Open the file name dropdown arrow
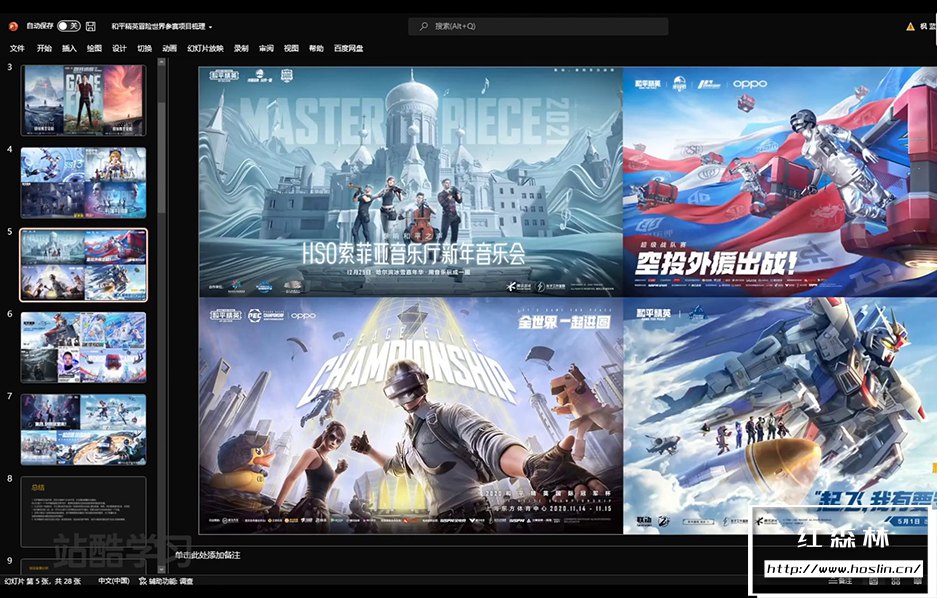 210,27
